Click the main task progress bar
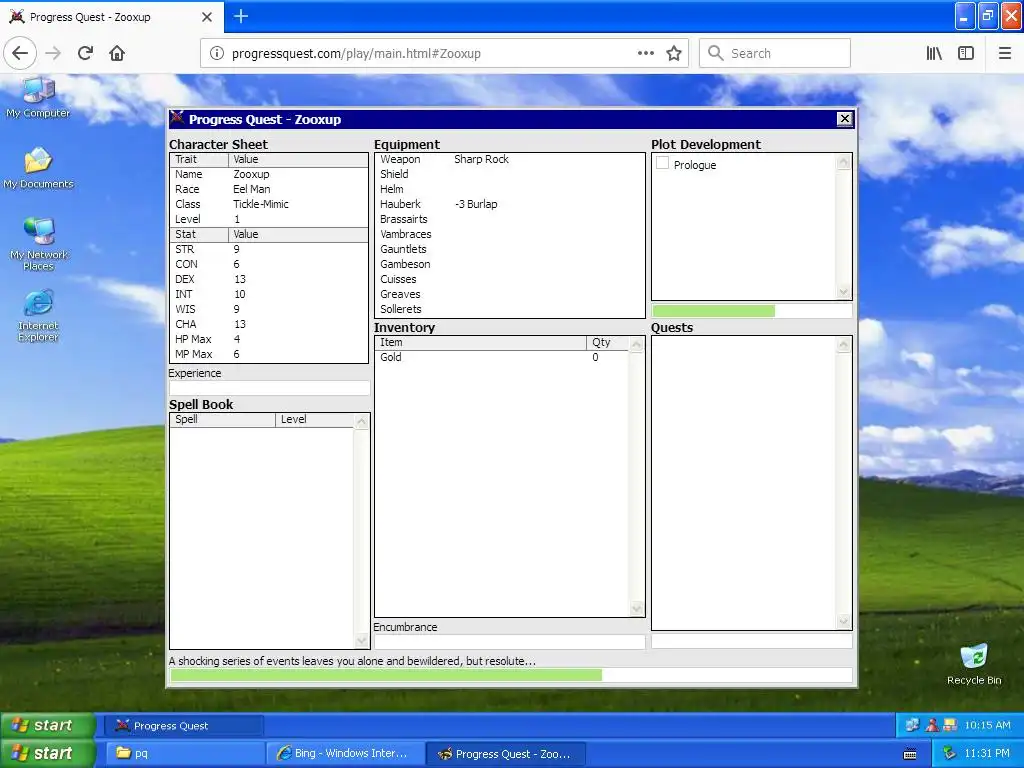Image resolution: width=1024 pixels, height=768 pixels. 511,675
